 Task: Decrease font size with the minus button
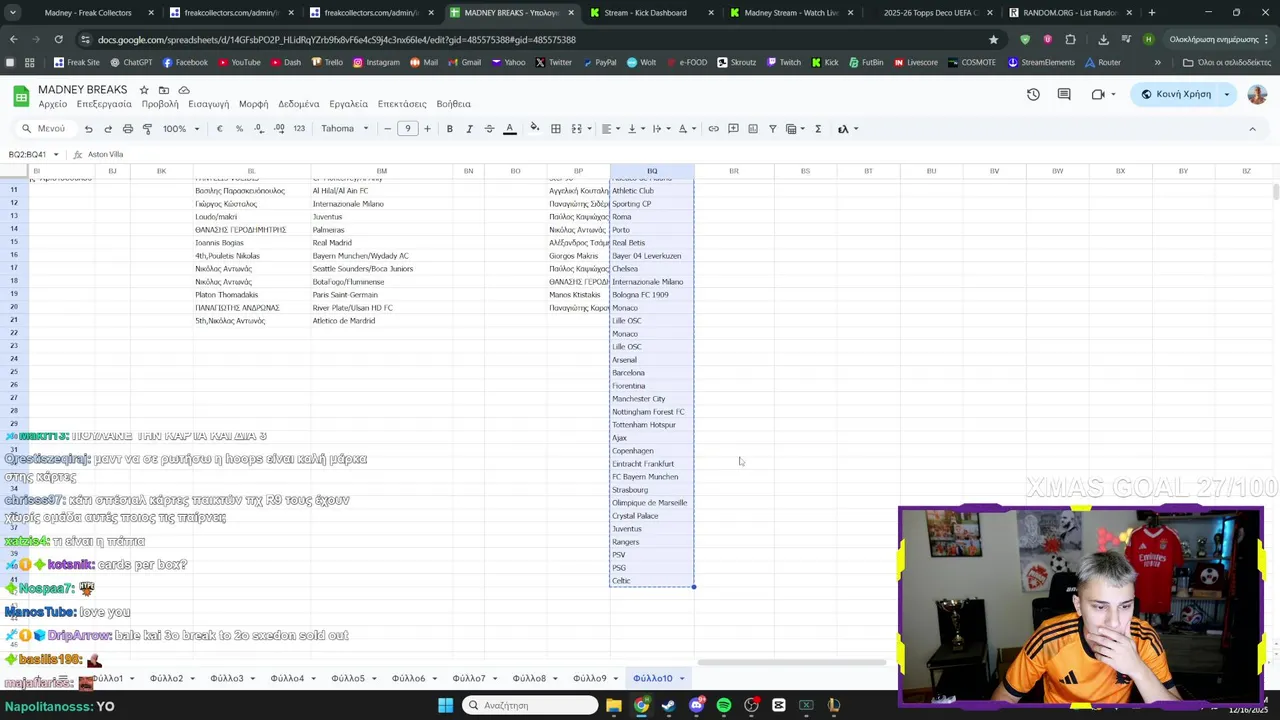pyautogui.click(x=388, y=129)
